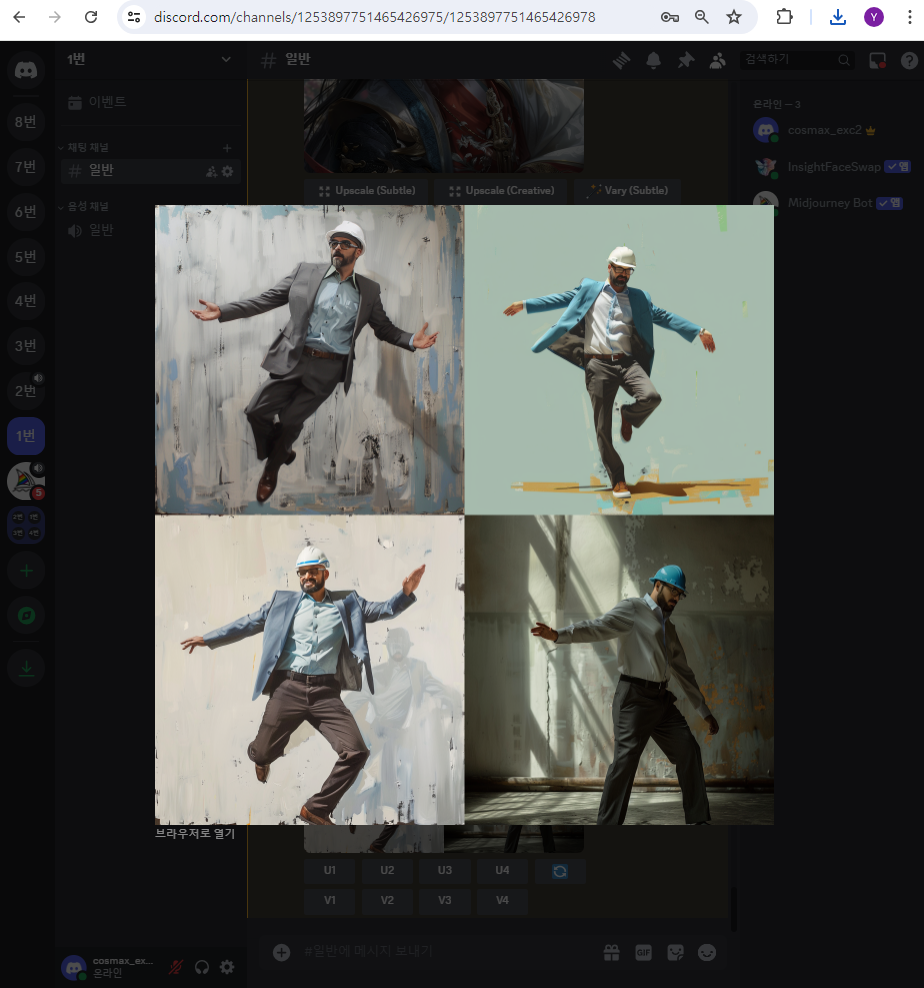Click Vary (Subtle) button
Image resolution: width=924 pixels, height=988 pixels.
point(627,190)
